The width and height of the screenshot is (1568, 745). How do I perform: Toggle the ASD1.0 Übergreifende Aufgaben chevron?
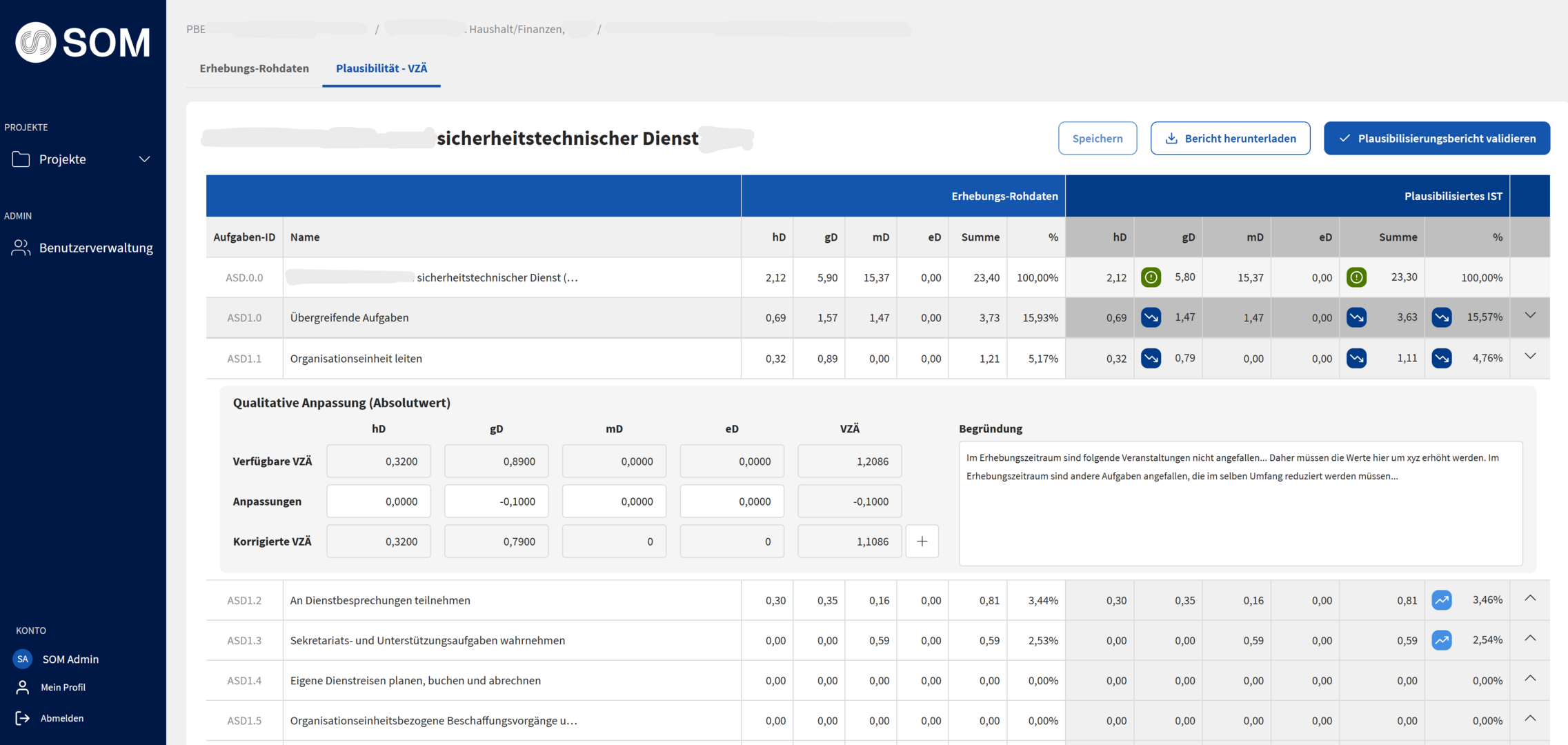(x=1530, y=316)
